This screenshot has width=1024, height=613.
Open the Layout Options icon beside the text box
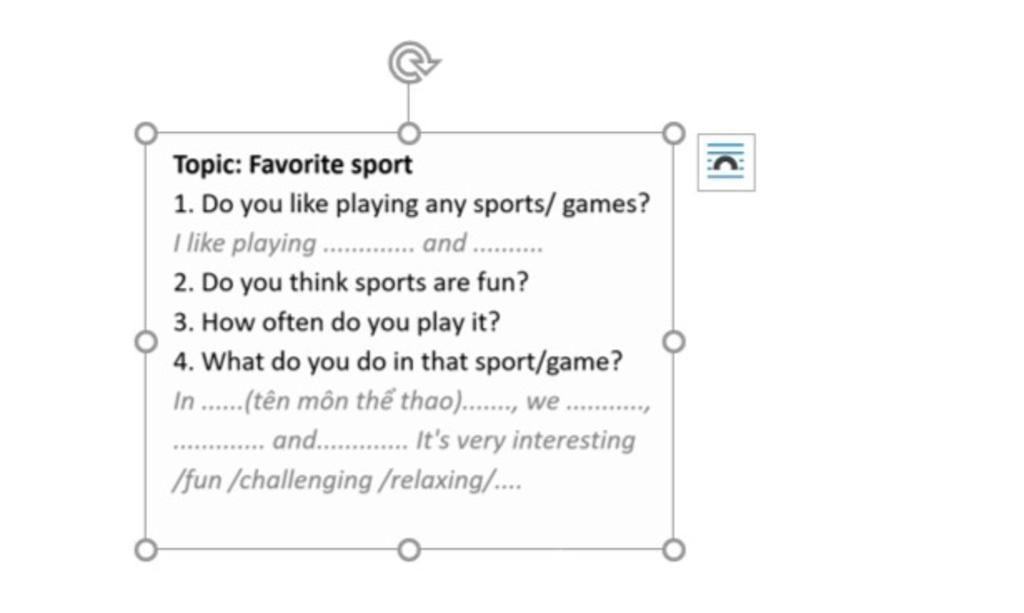[726, 162]
